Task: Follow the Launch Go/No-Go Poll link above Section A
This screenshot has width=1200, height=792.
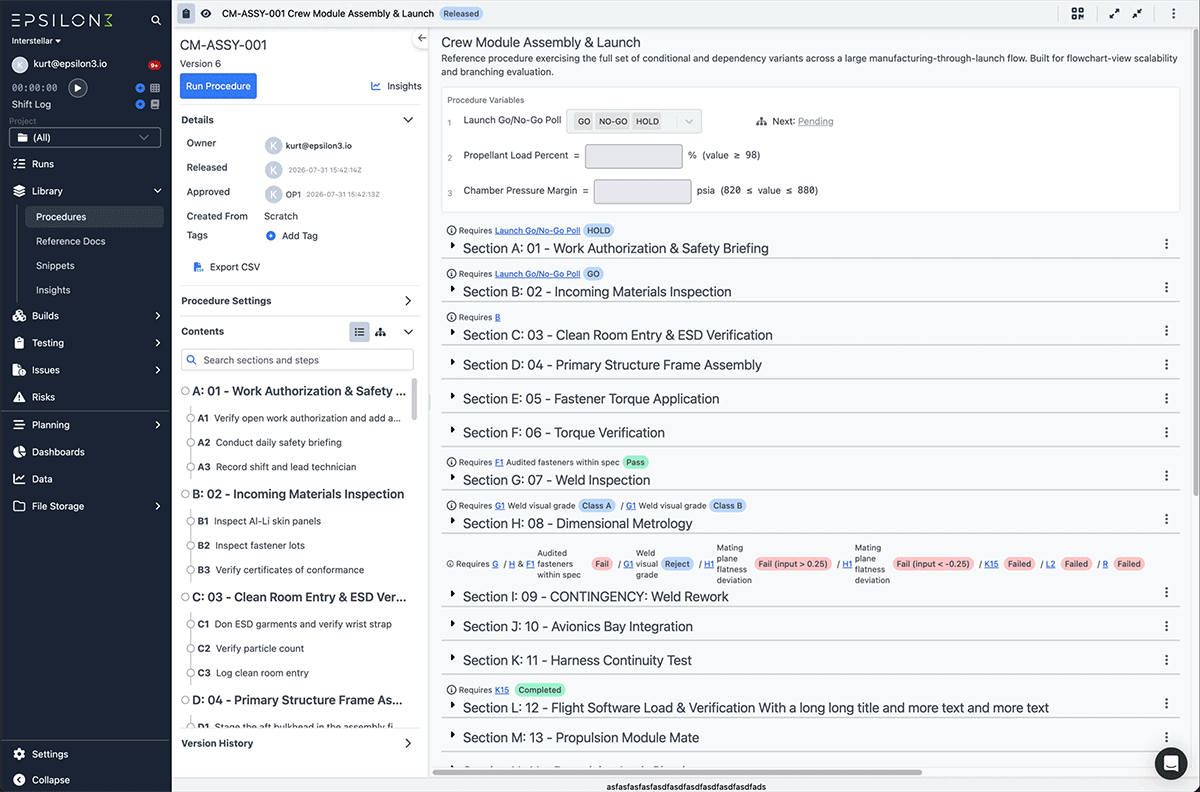Action: coord(537,230)
